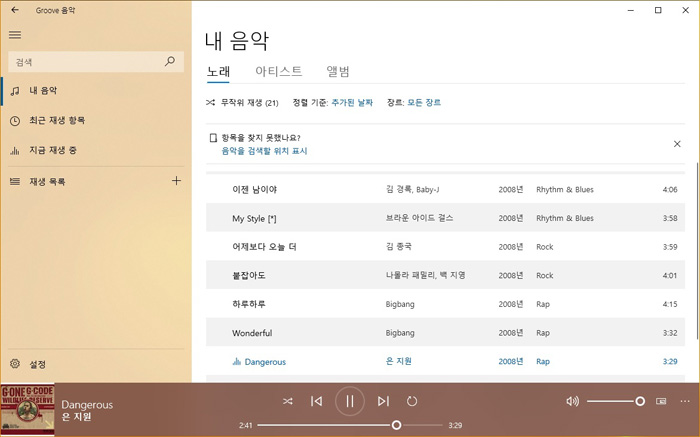The height and width of the screenshot is (437, 700).
Task: Open the mini player view icon
Action: point(661,401)
